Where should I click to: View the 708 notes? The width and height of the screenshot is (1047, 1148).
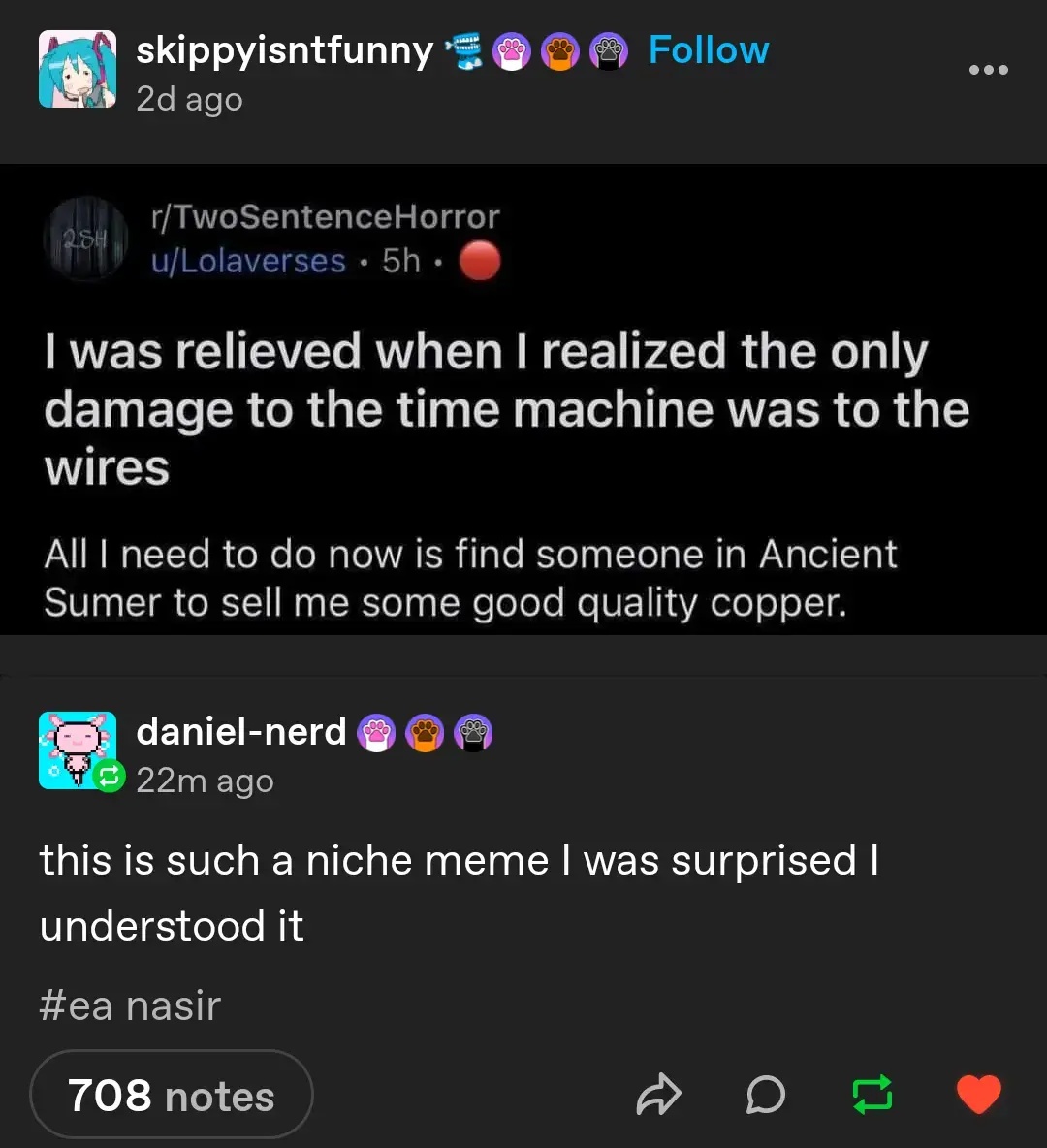(x=172, y=1096)
